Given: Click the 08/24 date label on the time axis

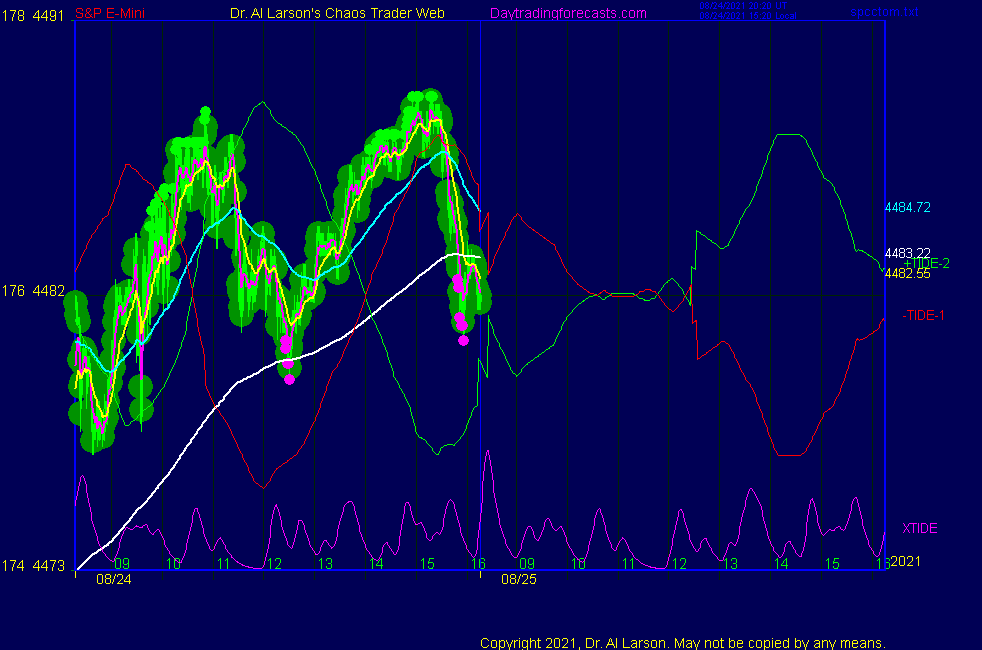Looking at the screenshot, I should point(113,579).
